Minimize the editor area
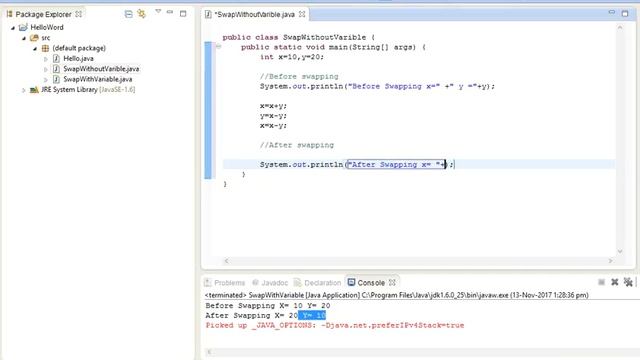The image size is (640, 360). [x=611, y=12]
